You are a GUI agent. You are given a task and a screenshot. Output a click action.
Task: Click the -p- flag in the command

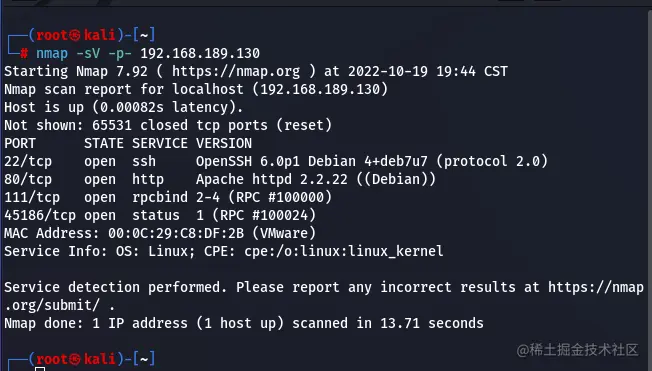(x=120, y=53)
